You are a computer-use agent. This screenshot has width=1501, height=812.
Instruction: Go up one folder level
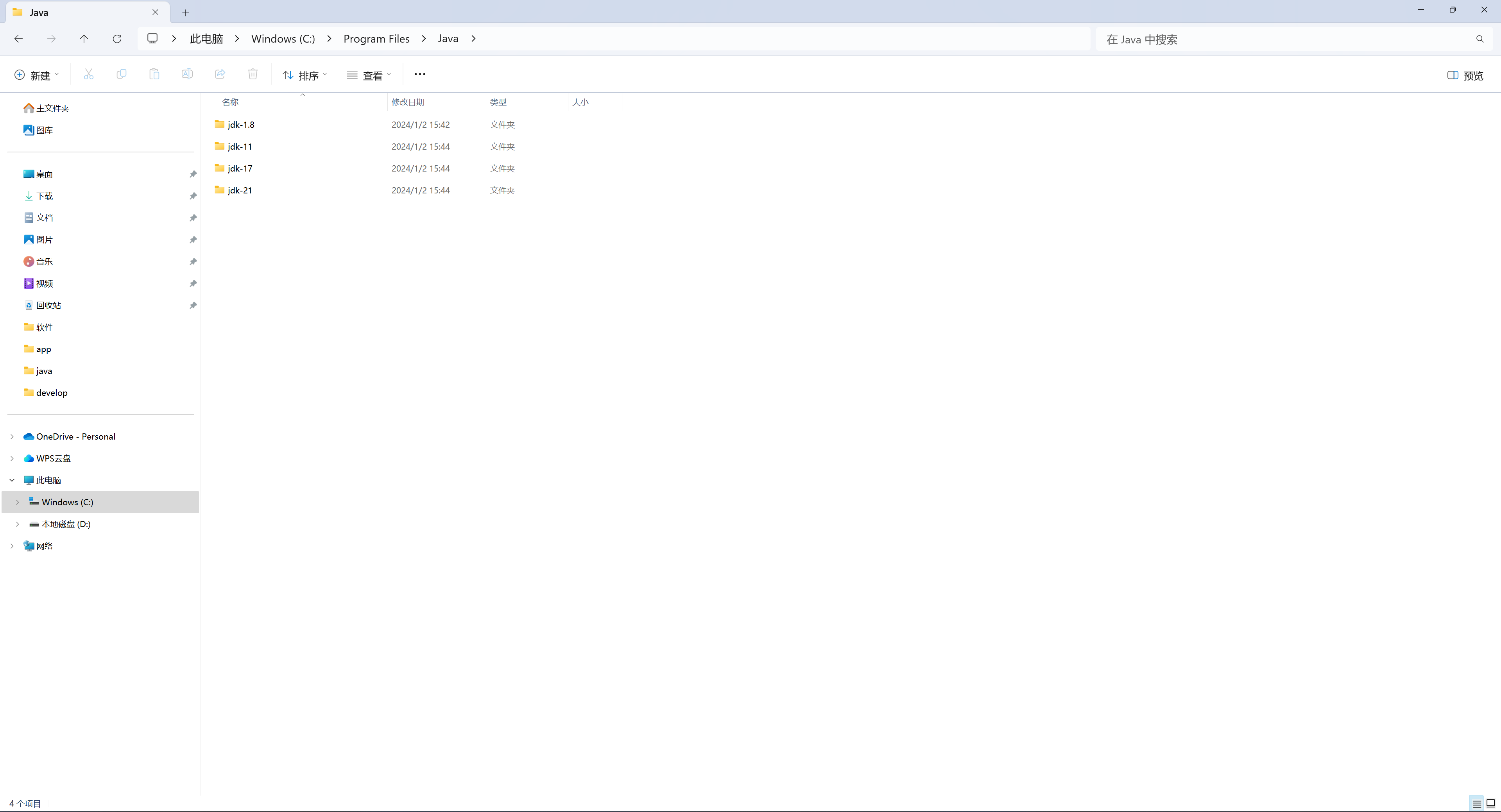84,38
